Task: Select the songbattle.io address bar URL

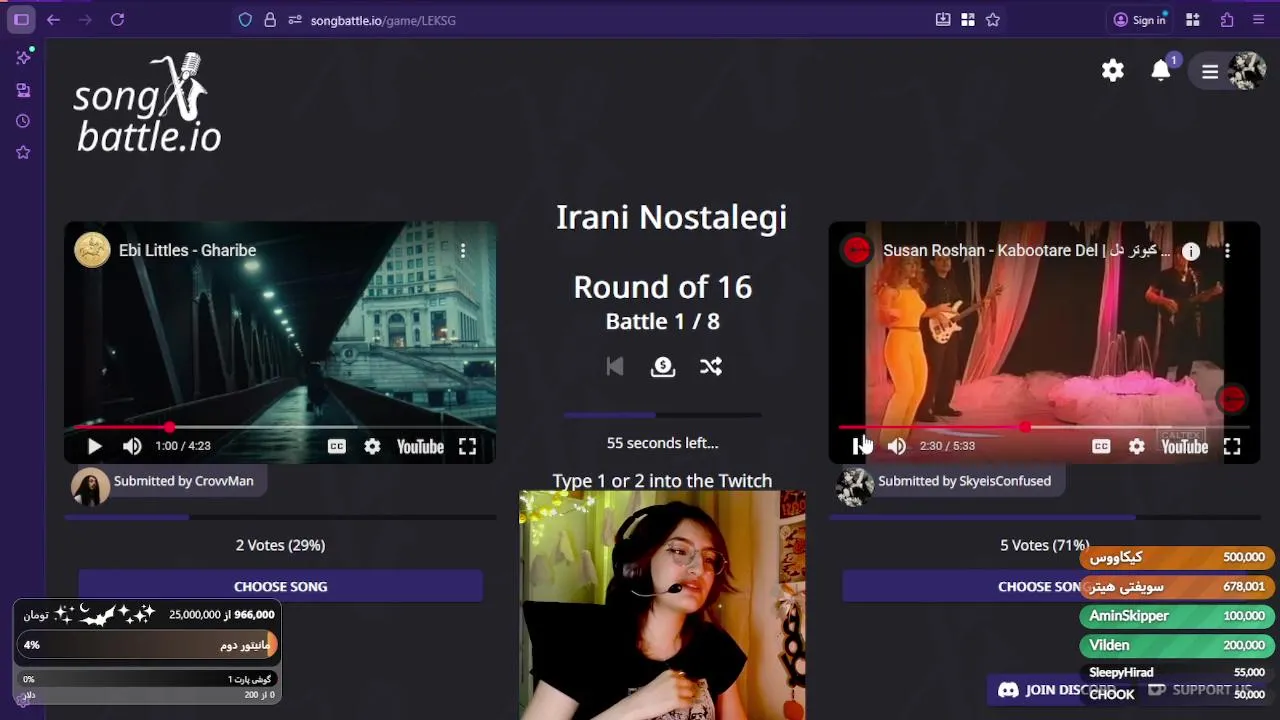Action: [383, 20]
